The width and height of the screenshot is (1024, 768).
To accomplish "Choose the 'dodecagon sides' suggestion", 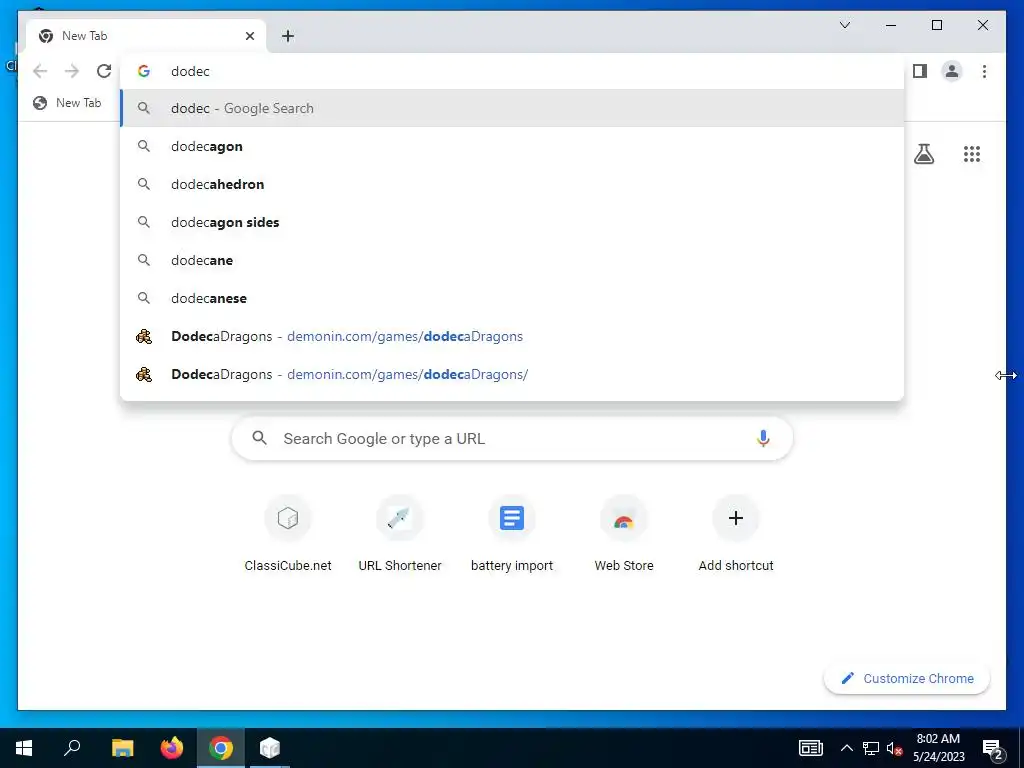I will 512,222.
